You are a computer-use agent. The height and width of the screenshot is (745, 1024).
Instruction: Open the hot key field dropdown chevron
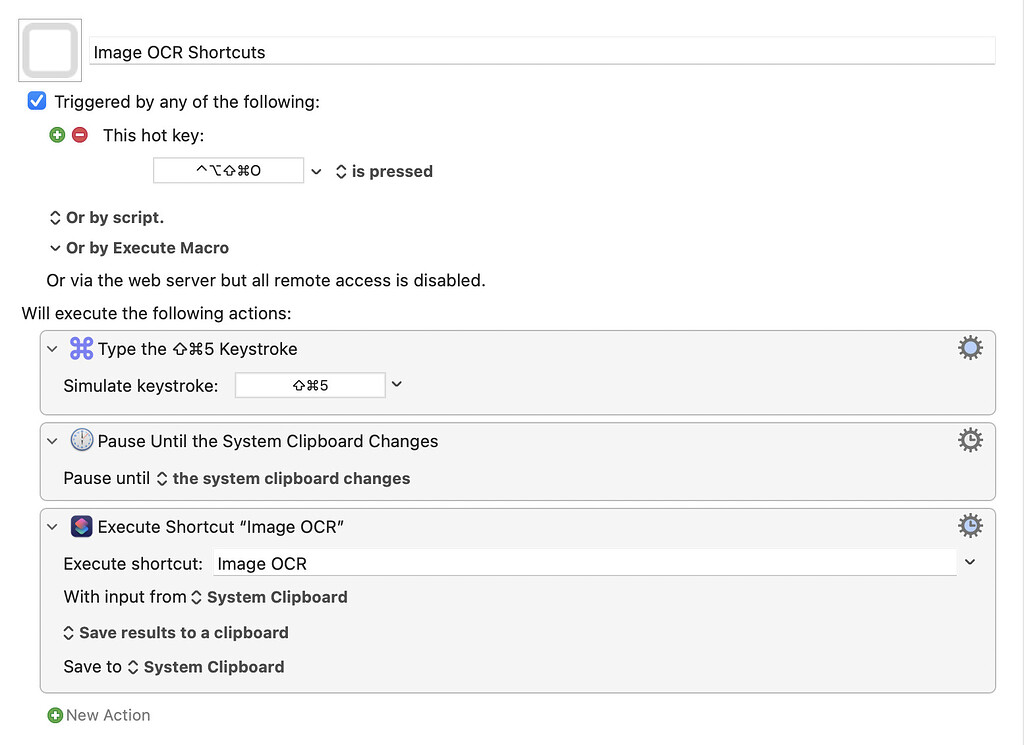(317, 171)
